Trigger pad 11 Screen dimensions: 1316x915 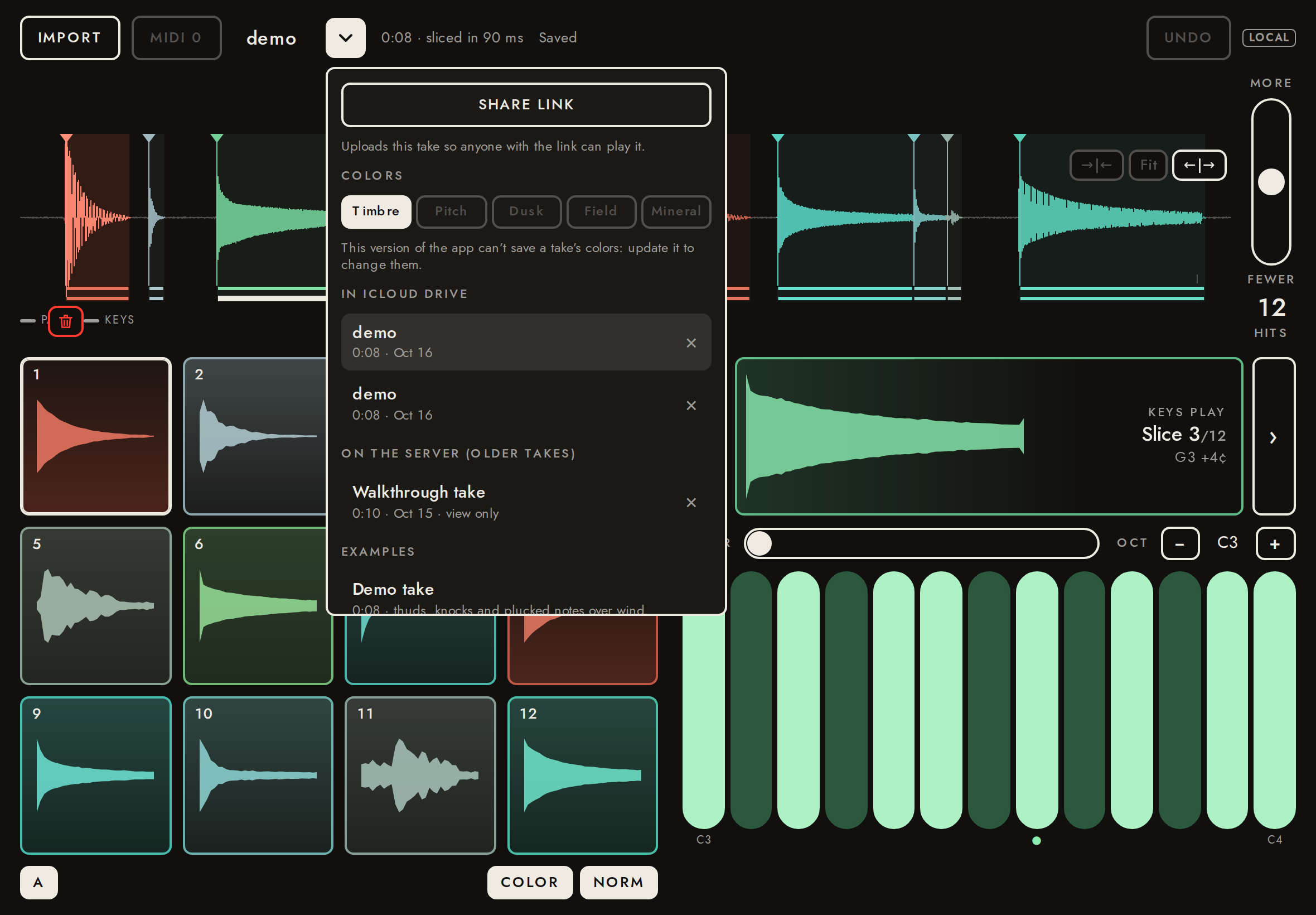click(420, 775)
